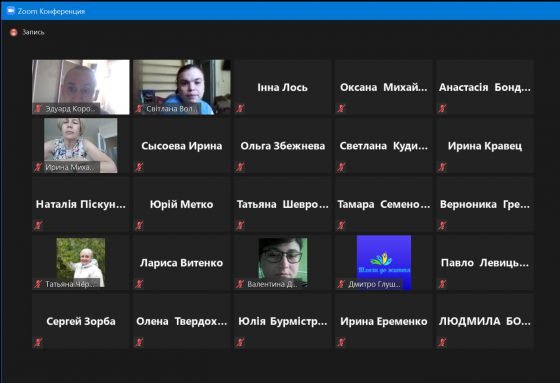Click the name 'Сысоева Ирина'
This screenshot has width=560, height=383.
(x=181, y=146)
